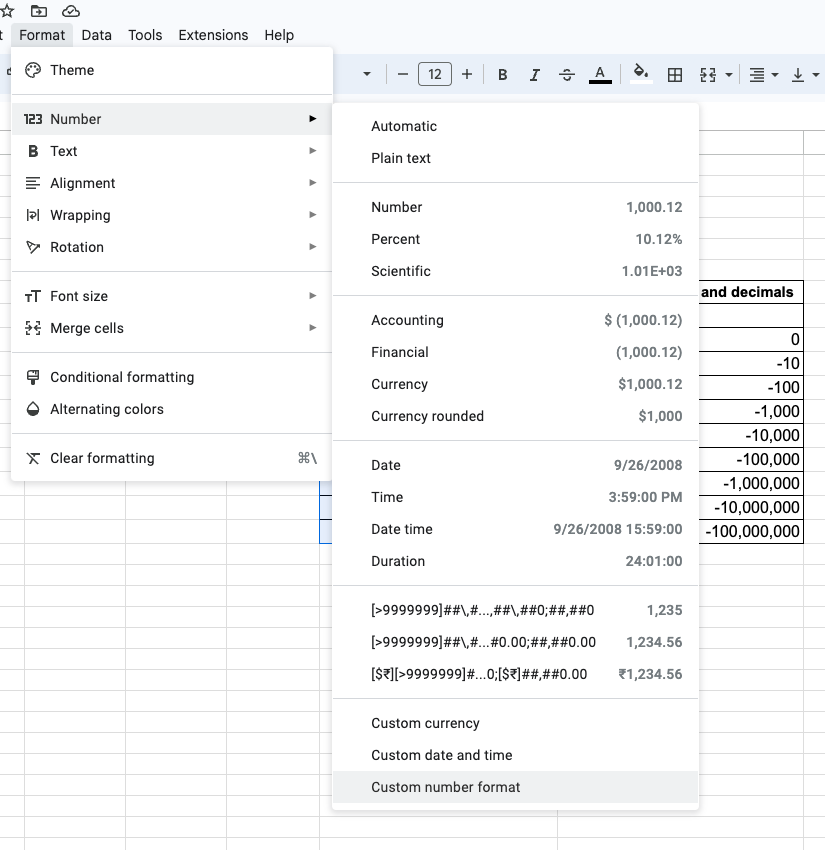Open the borders tool
The width and height of the screenshot is (825, 850).
(x=674, y=74)
